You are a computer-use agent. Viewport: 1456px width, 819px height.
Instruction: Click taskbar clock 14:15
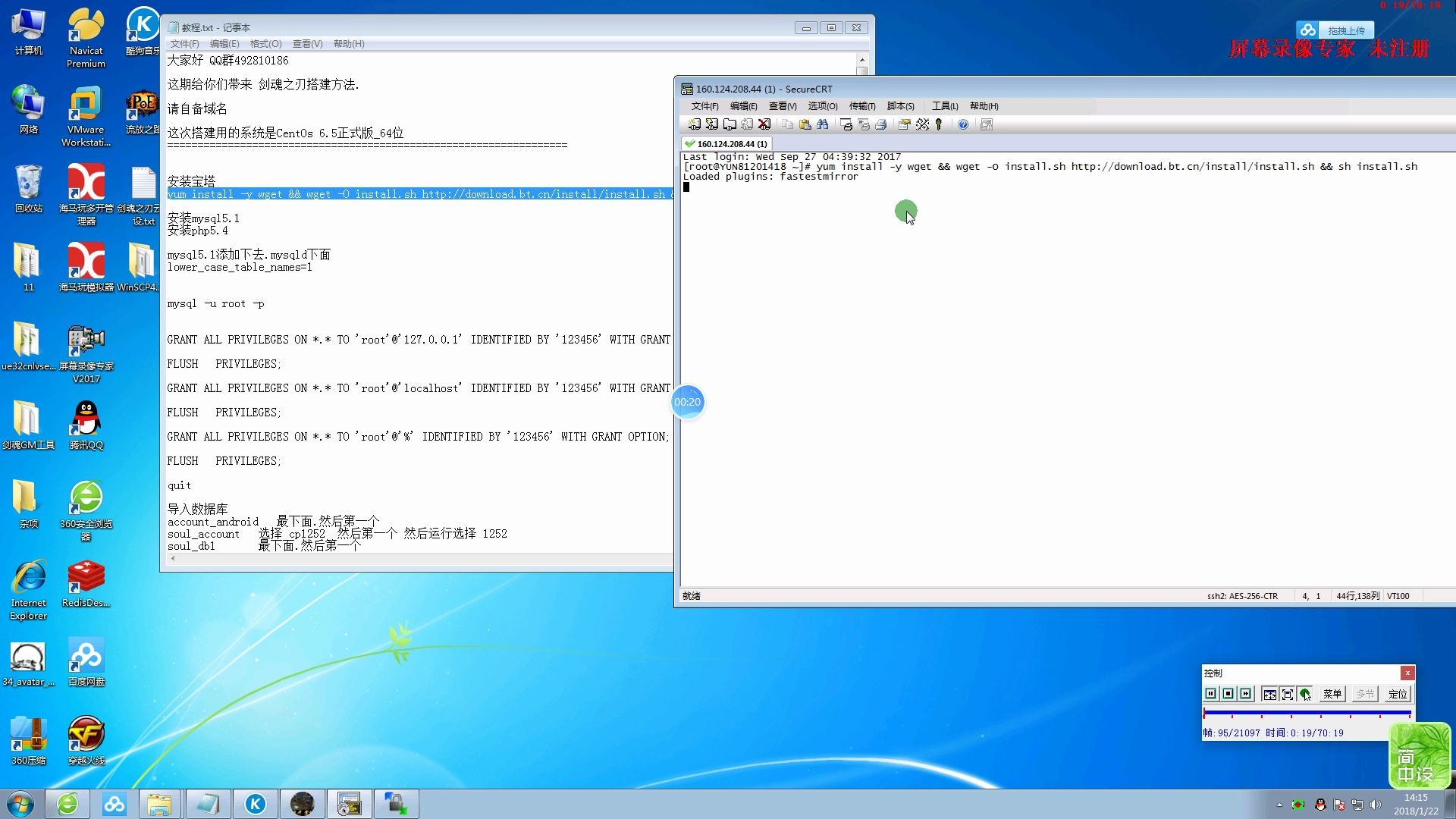[1416, 804]
